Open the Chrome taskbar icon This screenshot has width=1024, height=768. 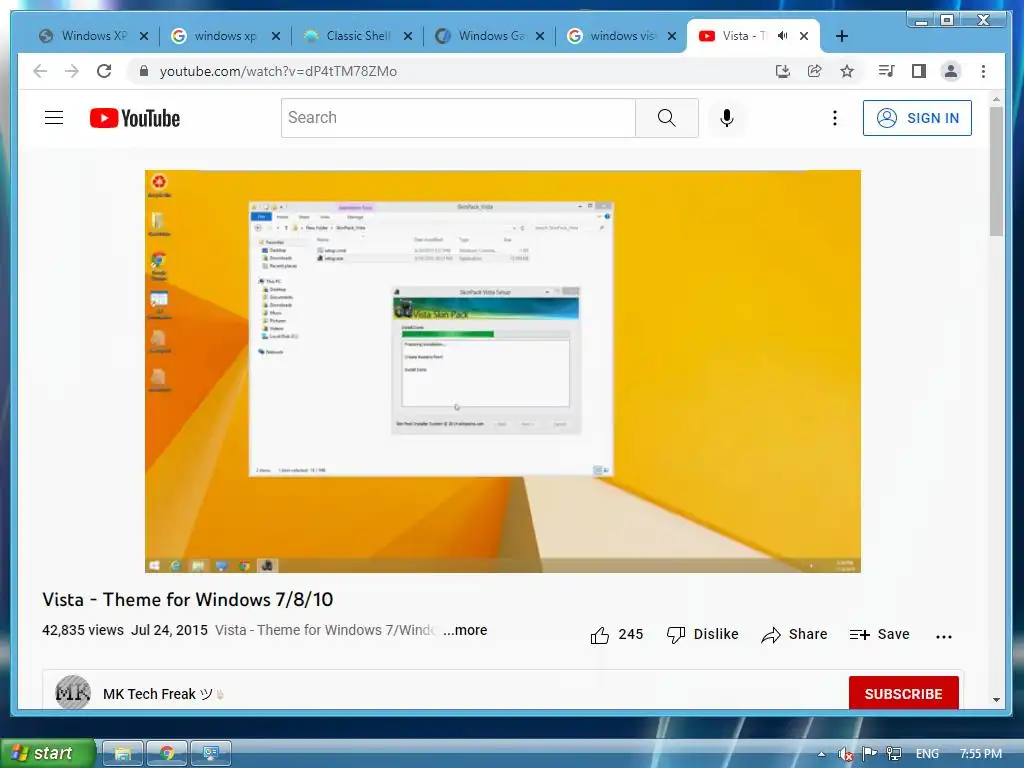pos(167,754)
